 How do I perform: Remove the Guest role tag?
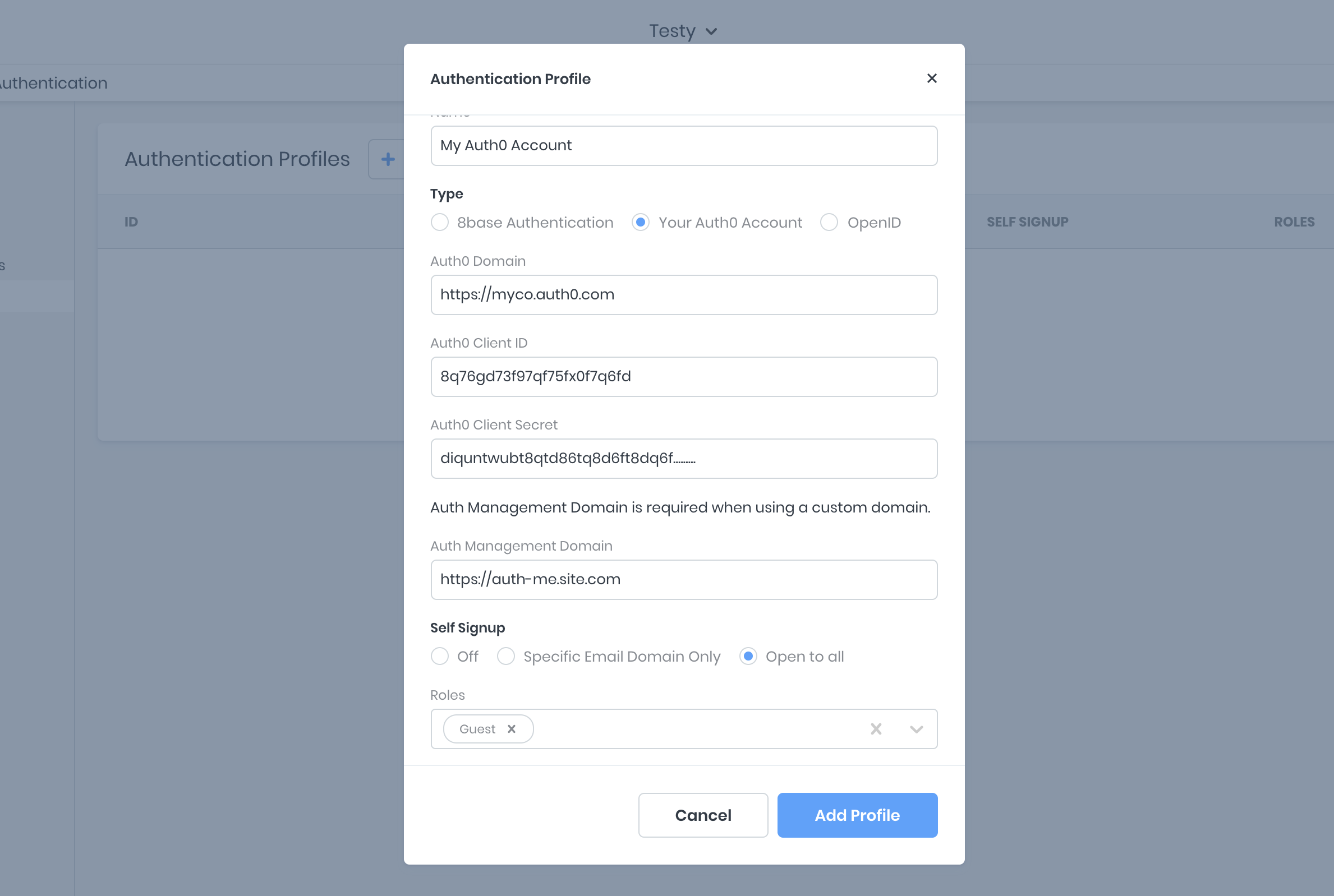tap(512, 728)
